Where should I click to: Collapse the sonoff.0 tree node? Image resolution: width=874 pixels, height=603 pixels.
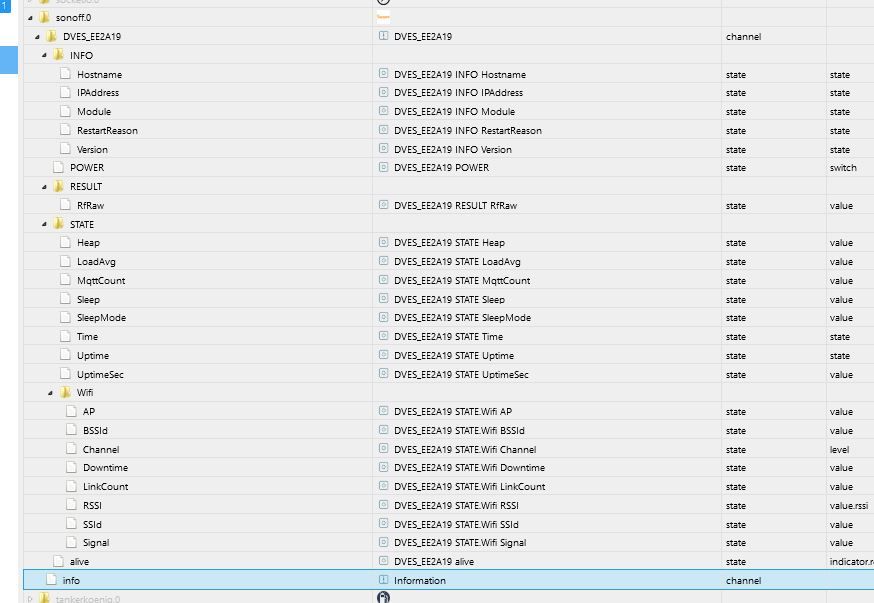(30, 18)
